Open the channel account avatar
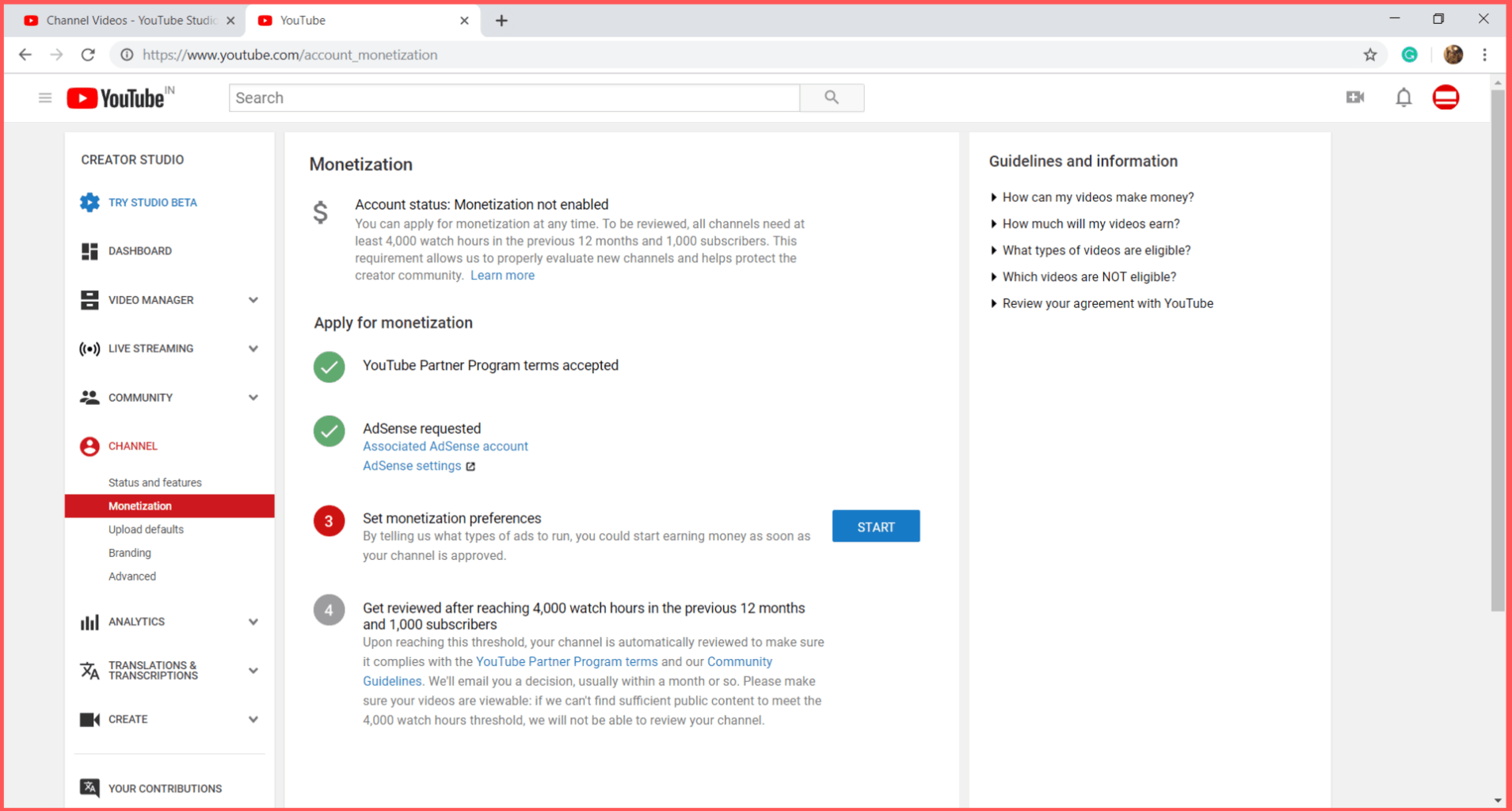This screenshot has width=1512, height=811. (x=1446, y=97)
